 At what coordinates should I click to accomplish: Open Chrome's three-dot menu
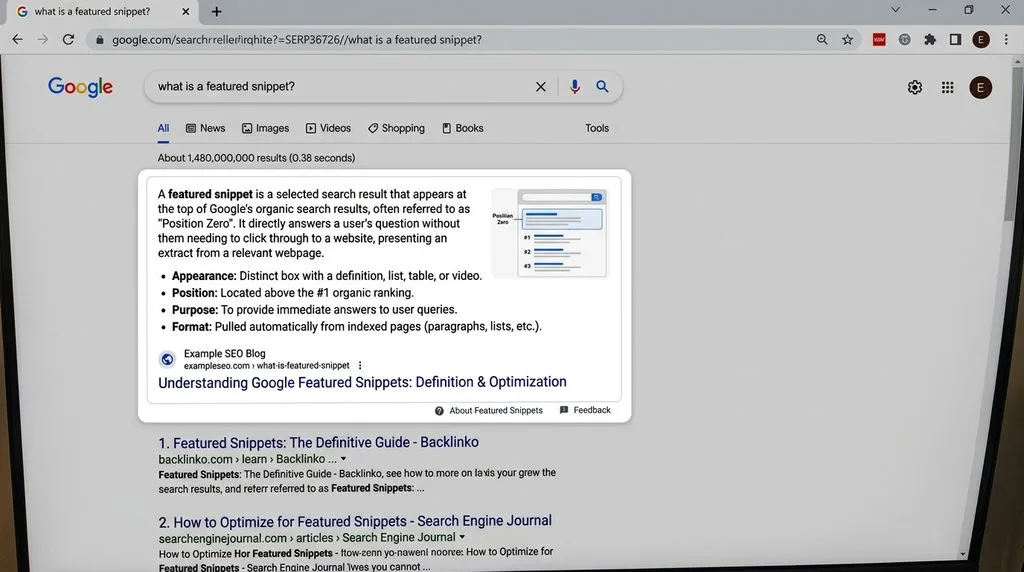(x=1006, y=40)
